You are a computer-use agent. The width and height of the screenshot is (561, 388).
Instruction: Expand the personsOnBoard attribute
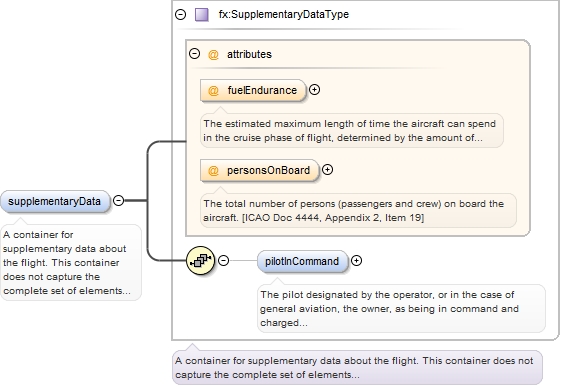pyautogui.click(x=327, y=170)
